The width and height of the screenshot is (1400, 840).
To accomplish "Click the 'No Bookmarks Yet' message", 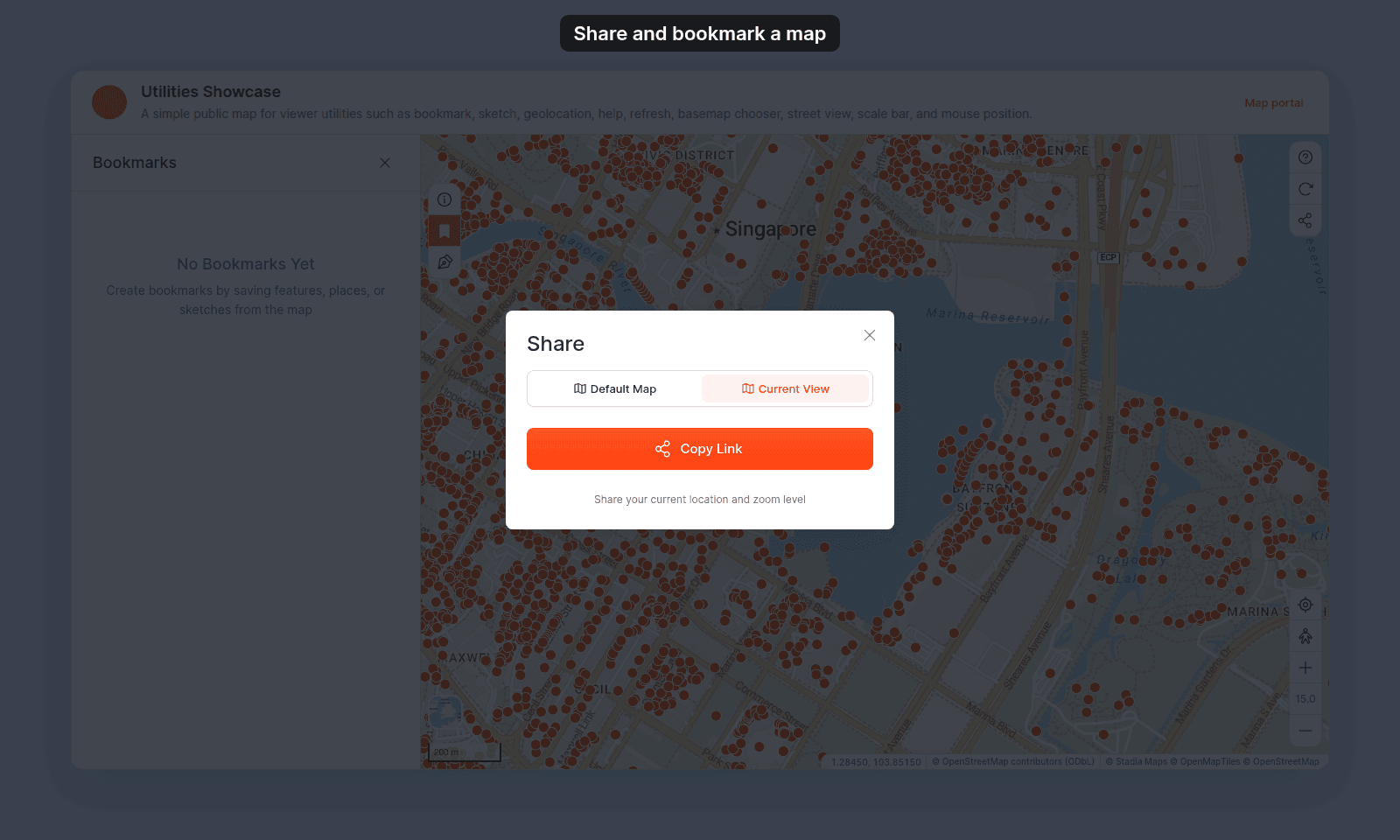I will coord(246,264).
